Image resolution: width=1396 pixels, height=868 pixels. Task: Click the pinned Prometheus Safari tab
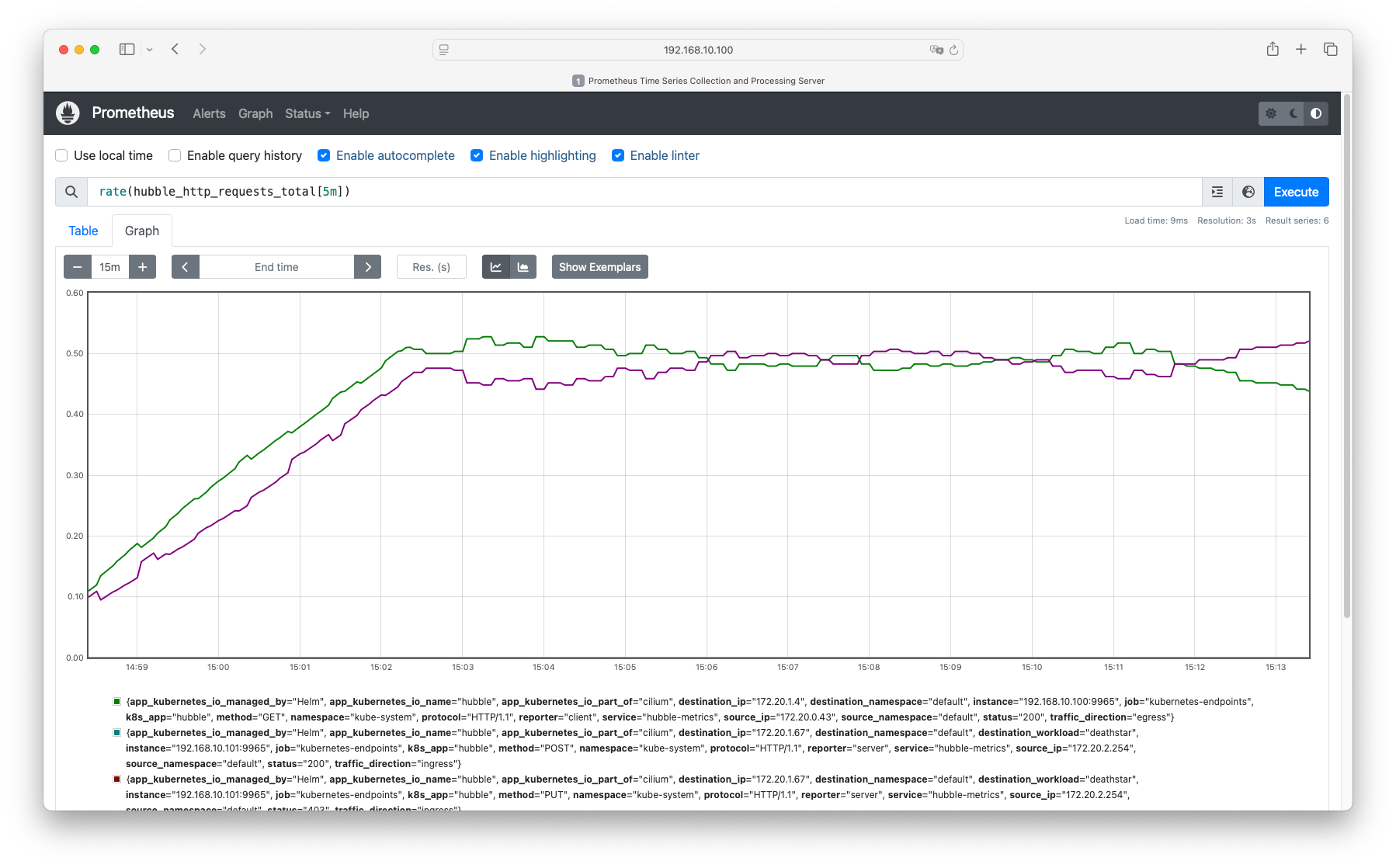tap(698, 81)
